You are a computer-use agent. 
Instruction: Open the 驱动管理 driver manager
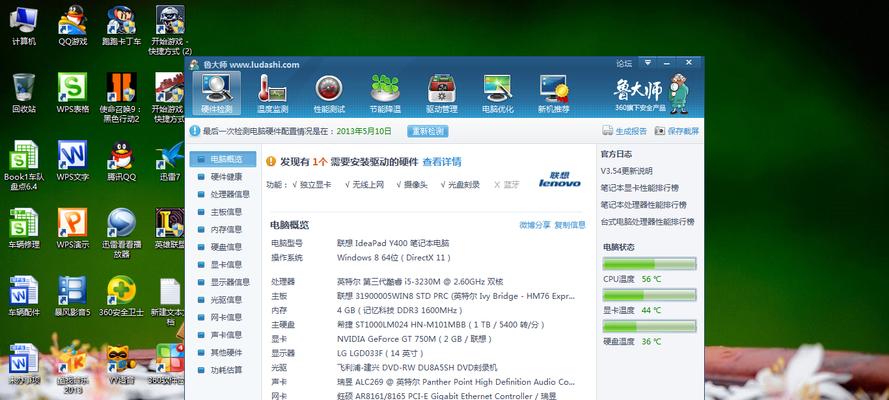click(442, 93)
